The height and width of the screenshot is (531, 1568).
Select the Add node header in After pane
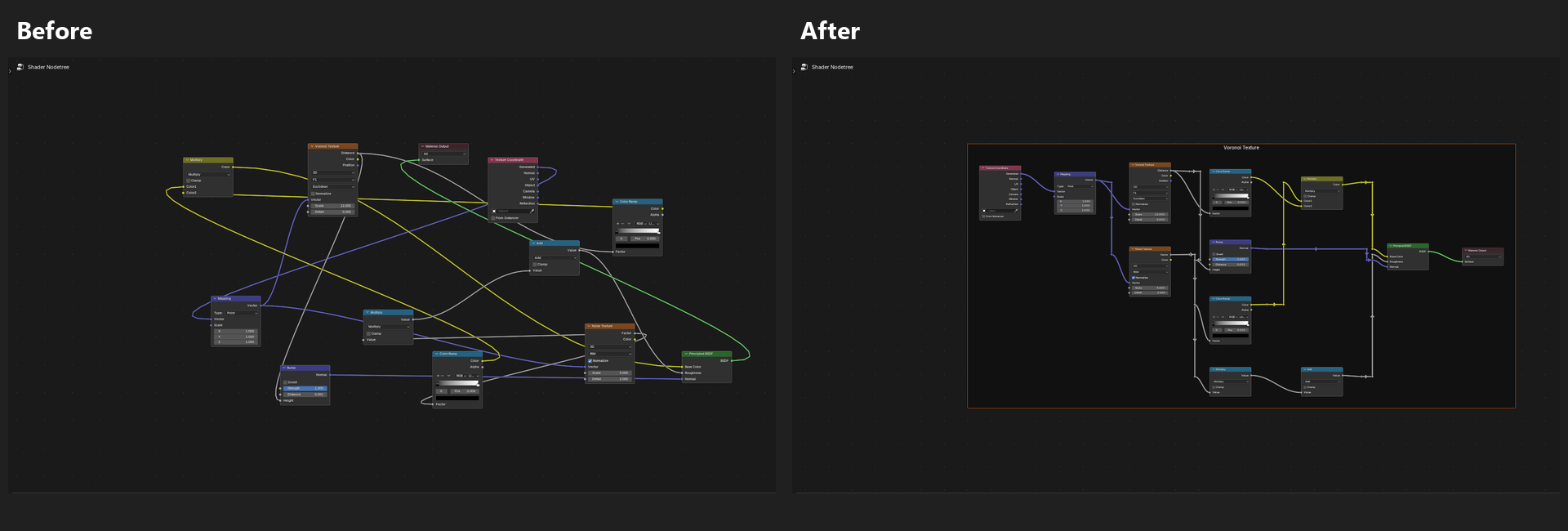coord(1322,369)
